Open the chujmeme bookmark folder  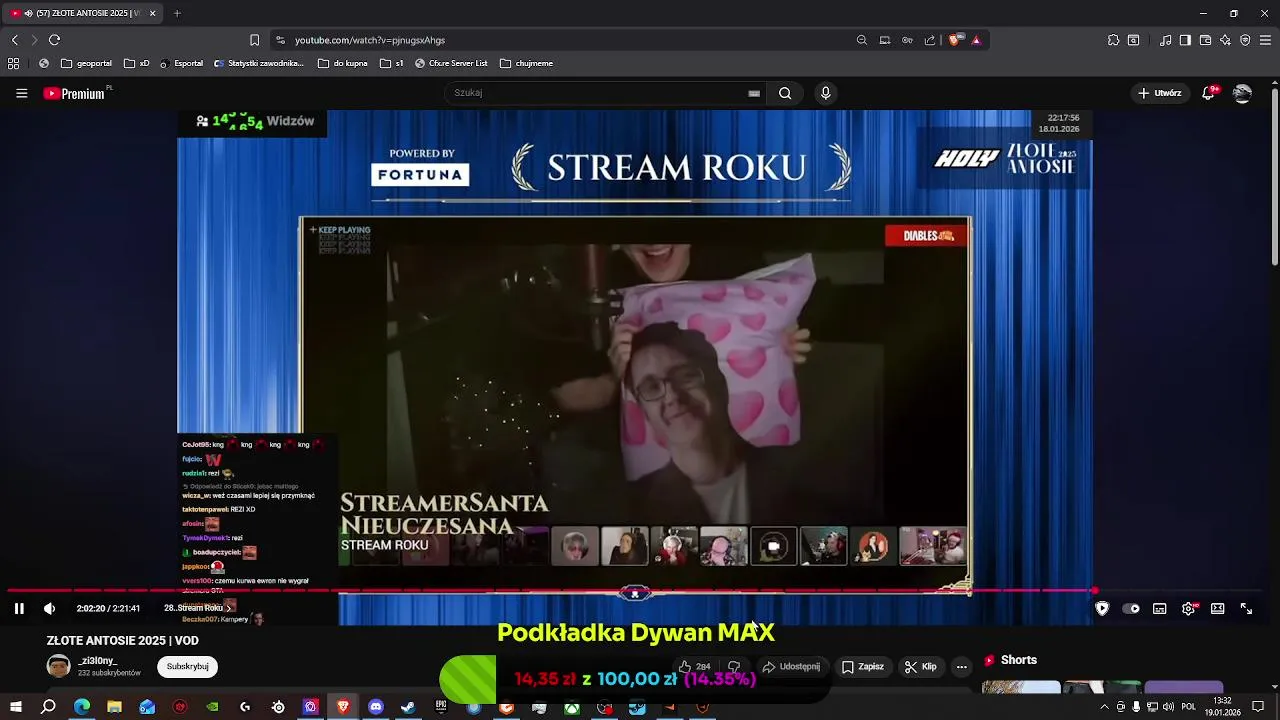pyautogui.click(x=526, y=63)
